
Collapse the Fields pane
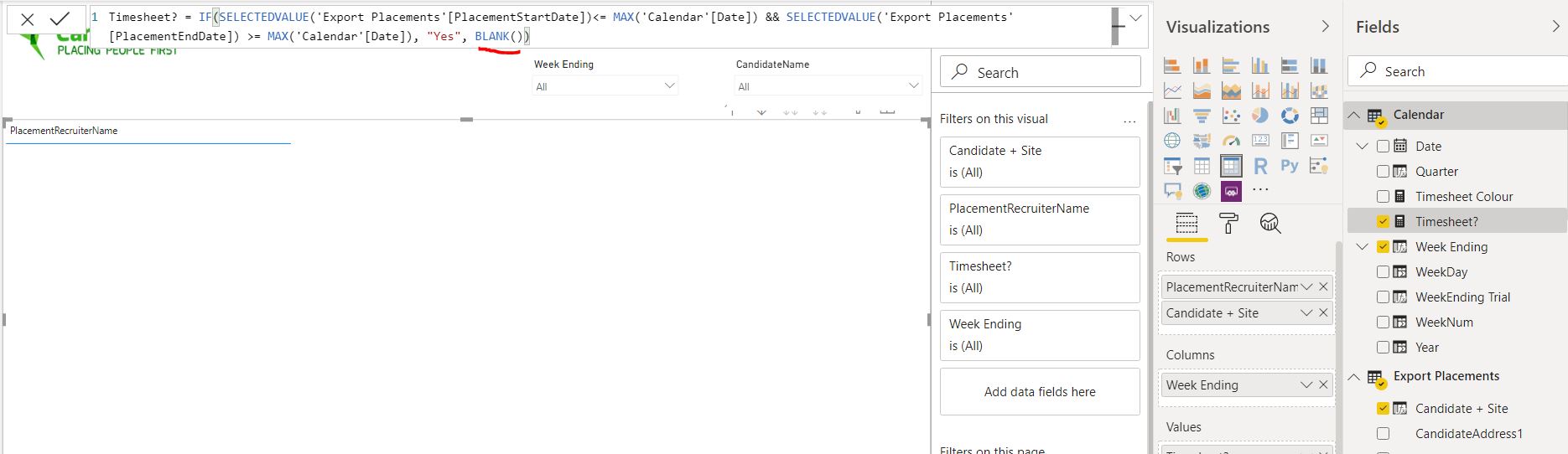pos(1556,27)
